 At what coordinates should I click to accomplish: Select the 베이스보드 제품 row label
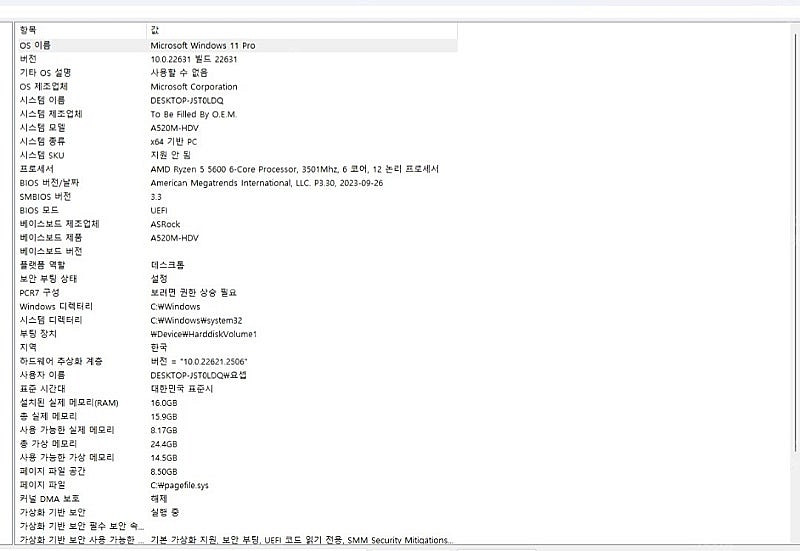(x=51, y=238)
